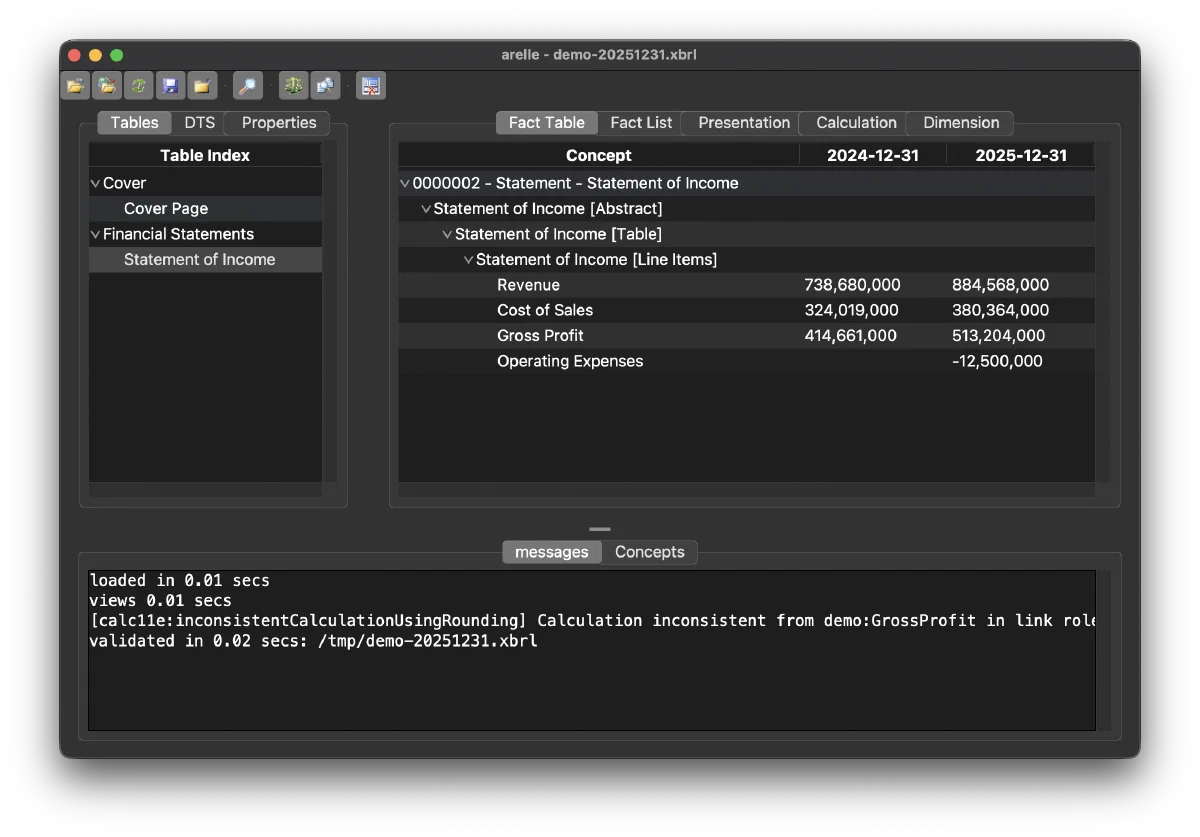This screenshot has width=1200, height=837.
Task: Switch to the DTS tab
Action: point(199,123)
